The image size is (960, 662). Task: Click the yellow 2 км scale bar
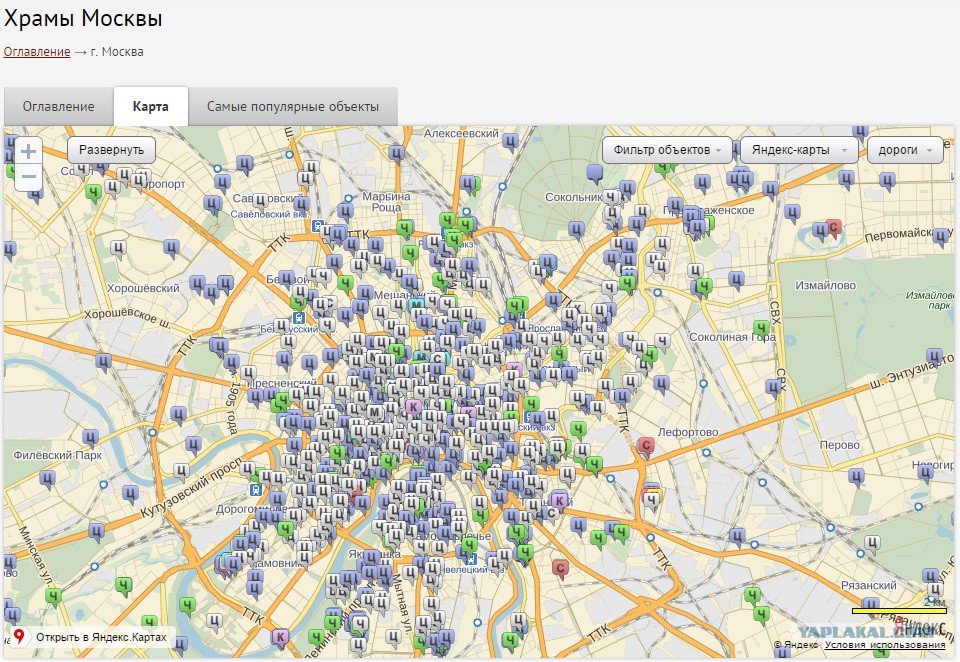coord(899,611)
